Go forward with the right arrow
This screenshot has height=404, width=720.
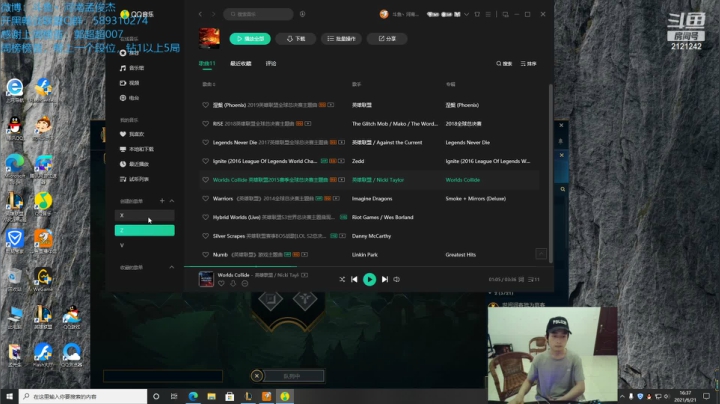coord(213,14)
